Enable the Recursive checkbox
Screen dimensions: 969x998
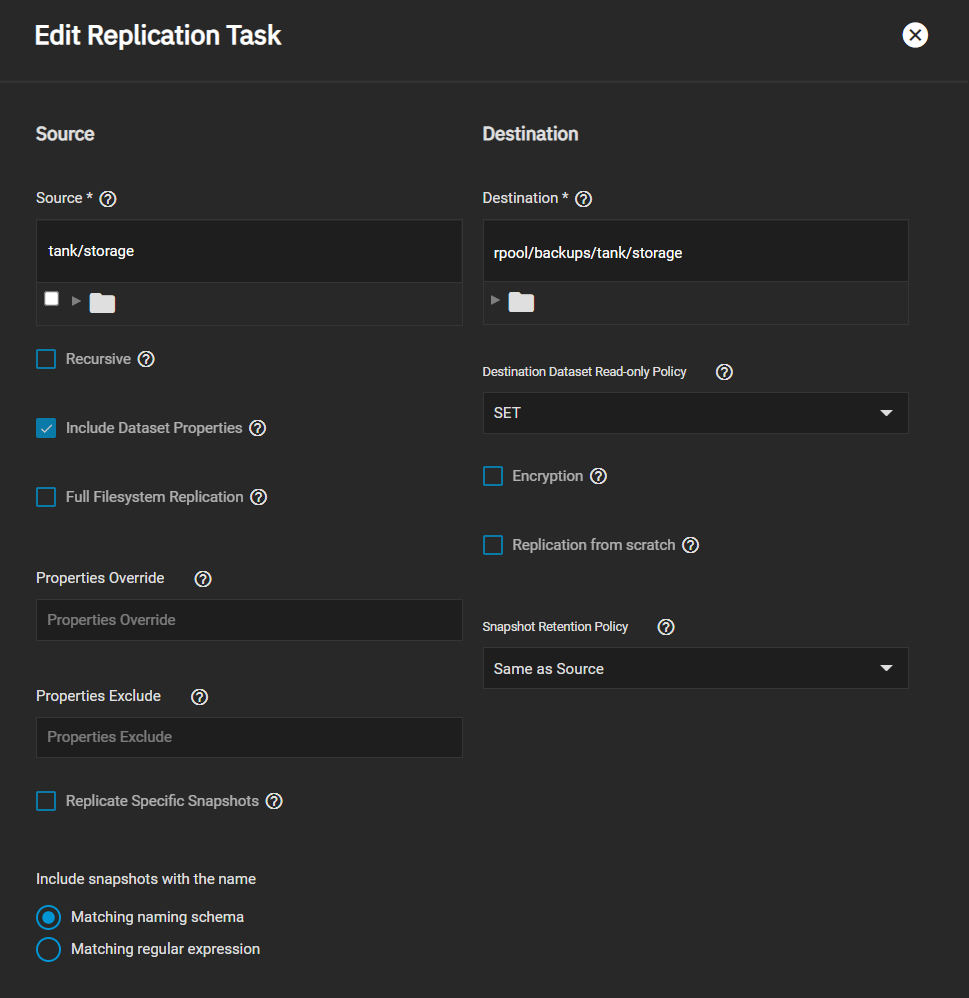(46, 359)
